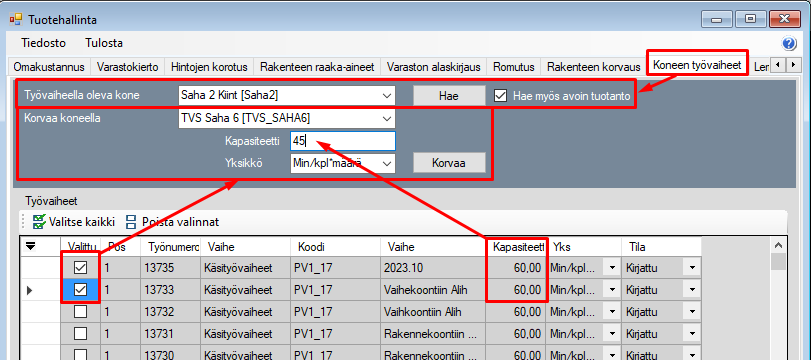
Task: Check Valittu for work number 13730
Action: coord(80,355)
